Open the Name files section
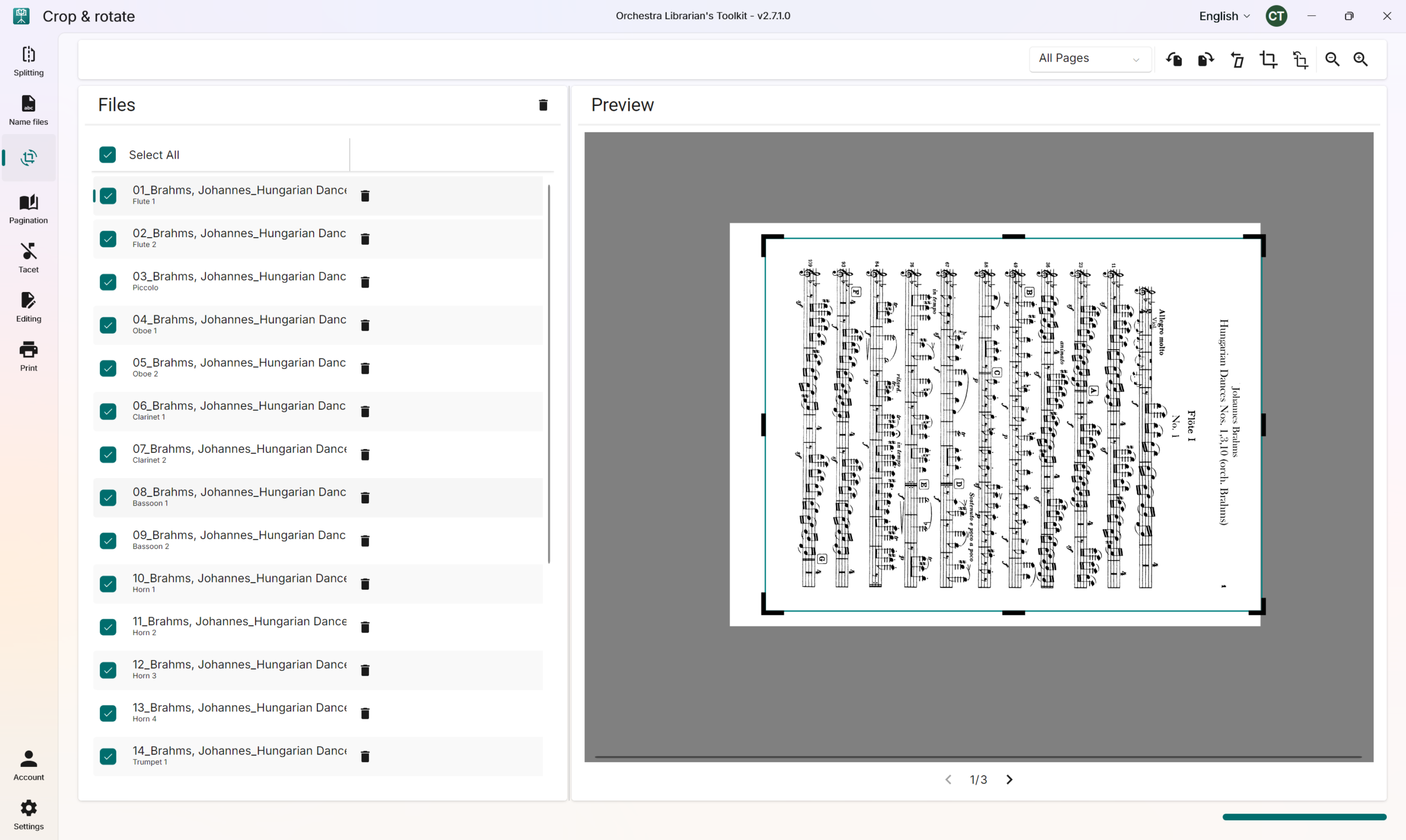Image resolution: width=1406 pixels, height=840 pixels. [29, 110]
